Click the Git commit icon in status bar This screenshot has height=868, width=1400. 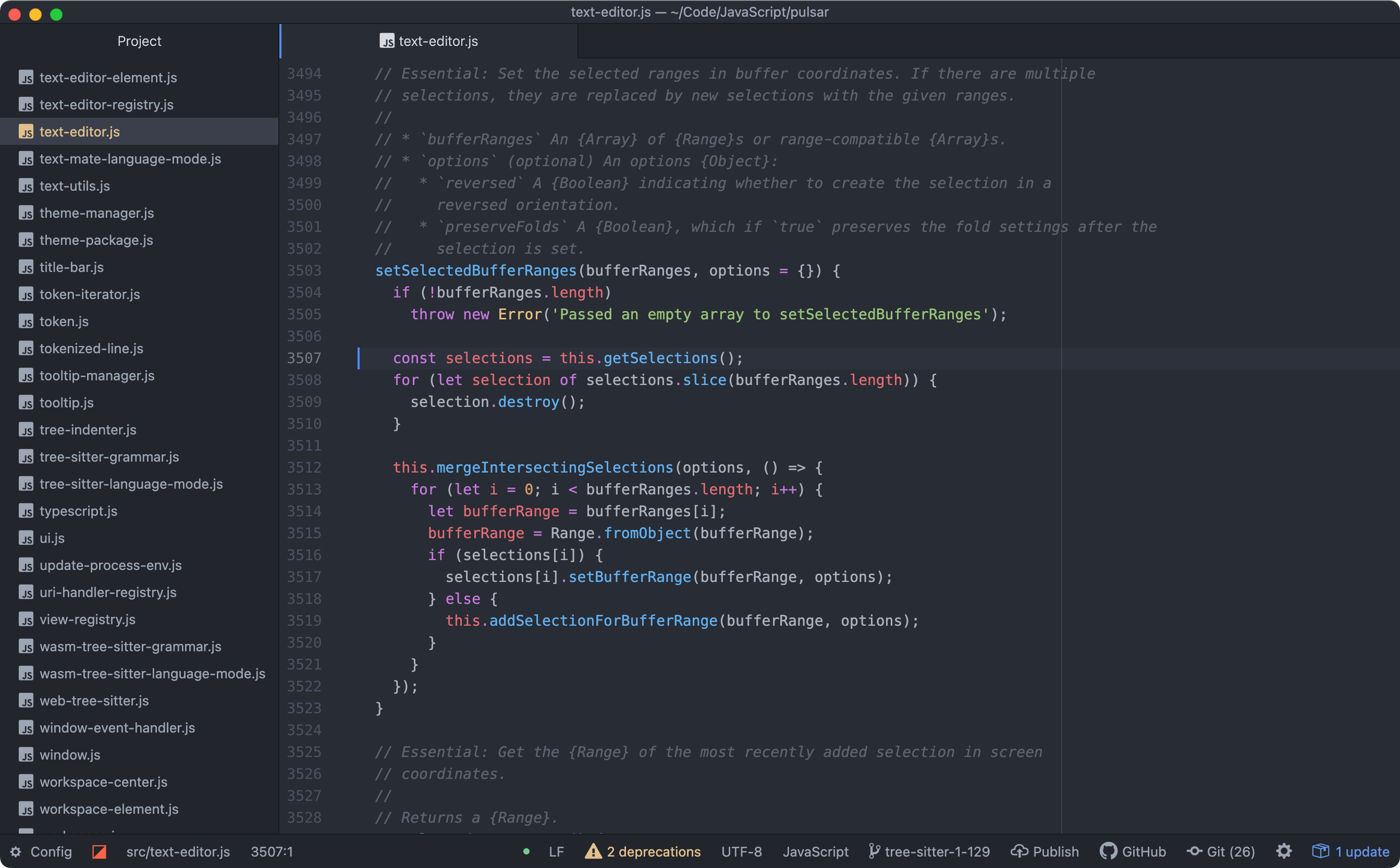tap(1195, 851)
